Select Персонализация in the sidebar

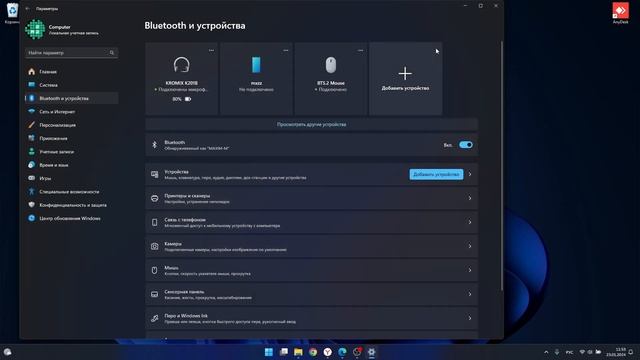(71, 125)
